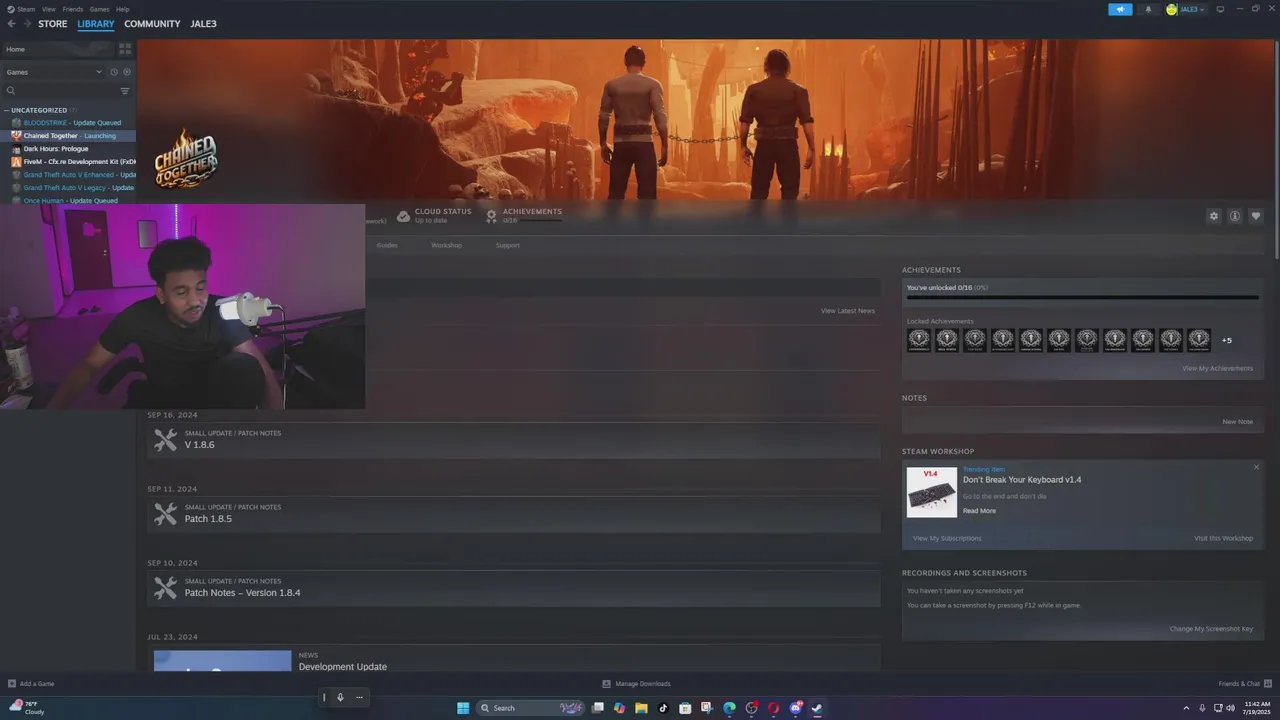Click the Steam logo menu icon
This screenshot has width=1280, height=720.
click(11, 9)
